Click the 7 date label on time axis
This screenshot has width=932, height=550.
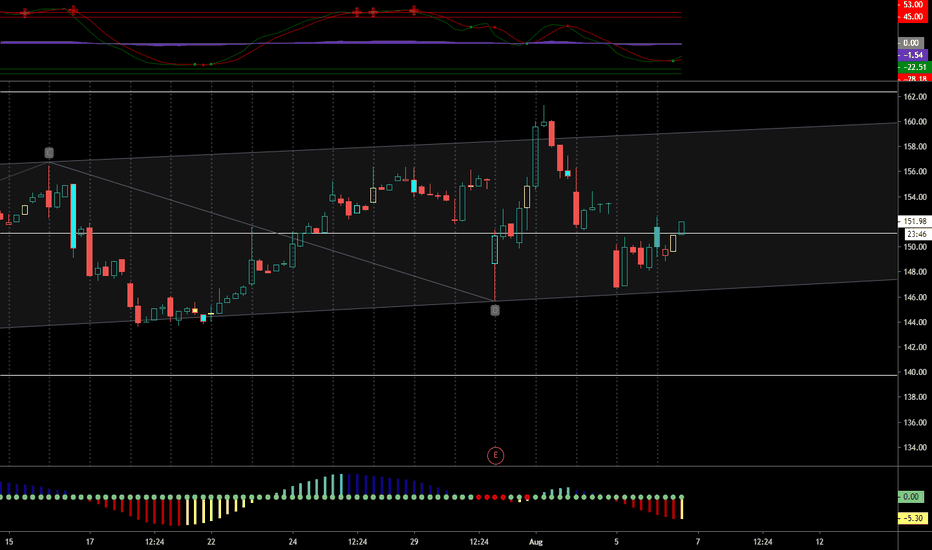(698, 542)
